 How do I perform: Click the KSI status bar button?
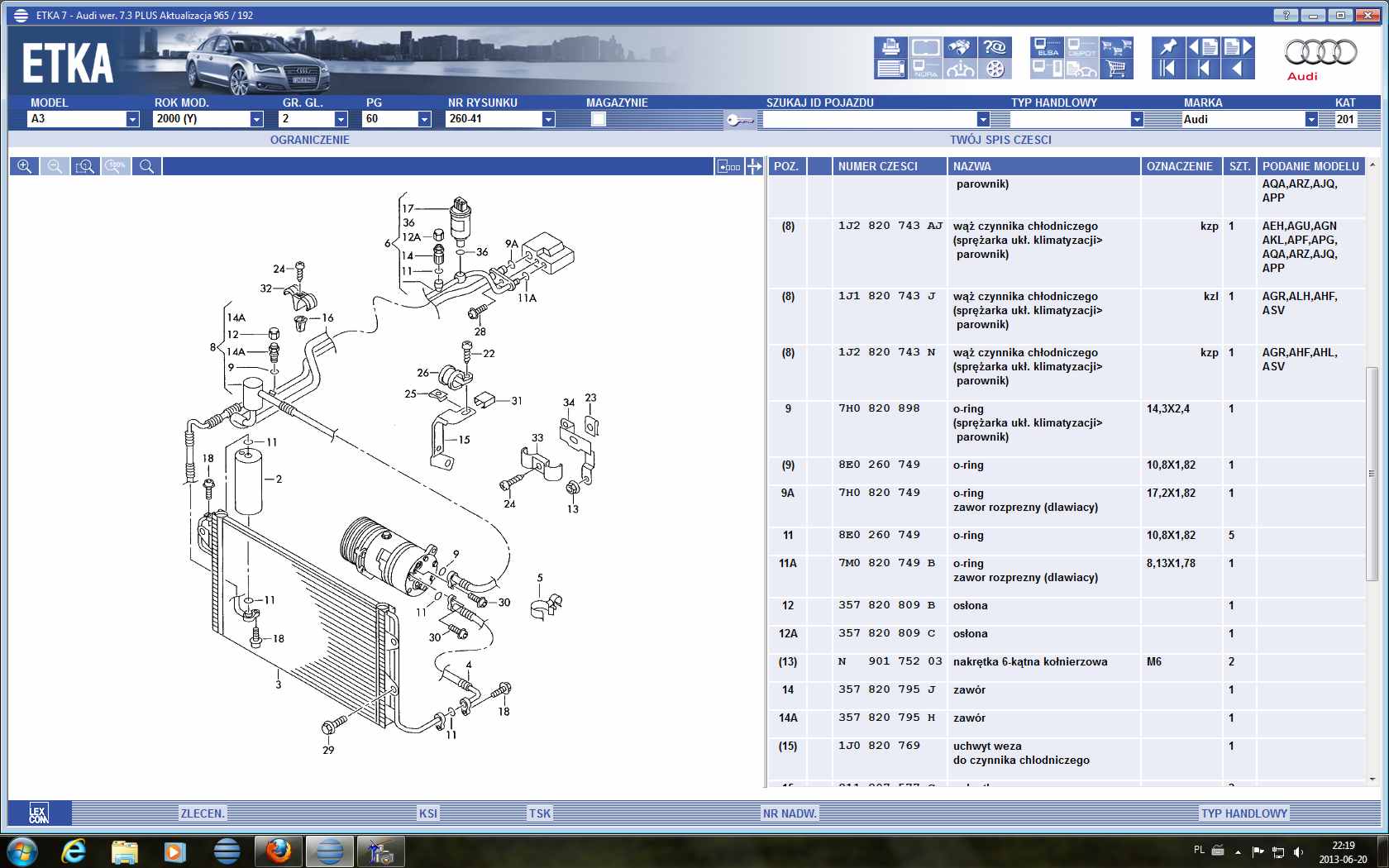coord(428,813)
